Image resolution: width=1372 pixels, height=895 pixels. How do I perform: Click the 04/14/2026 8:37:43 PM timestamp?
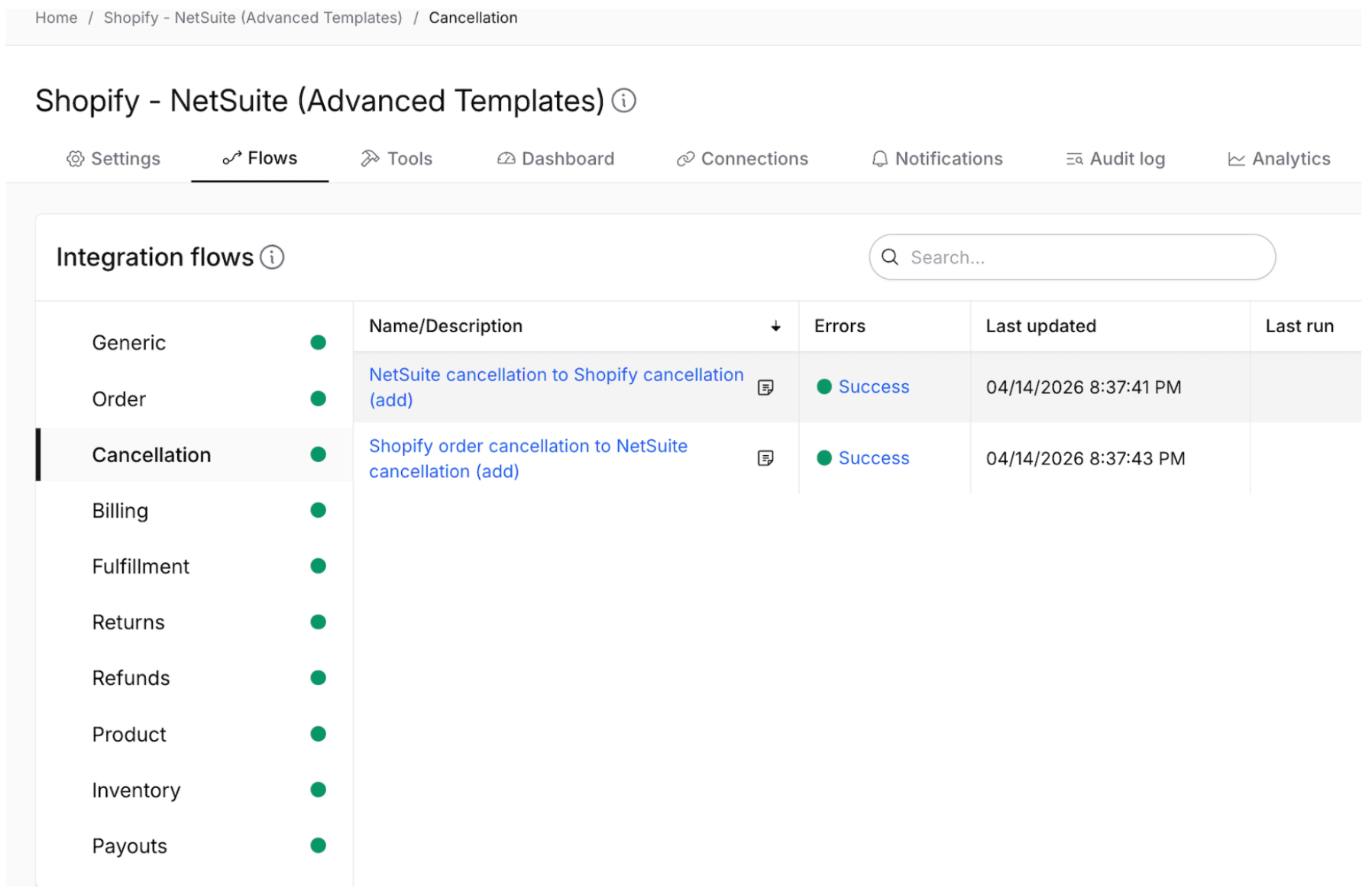1086,458
